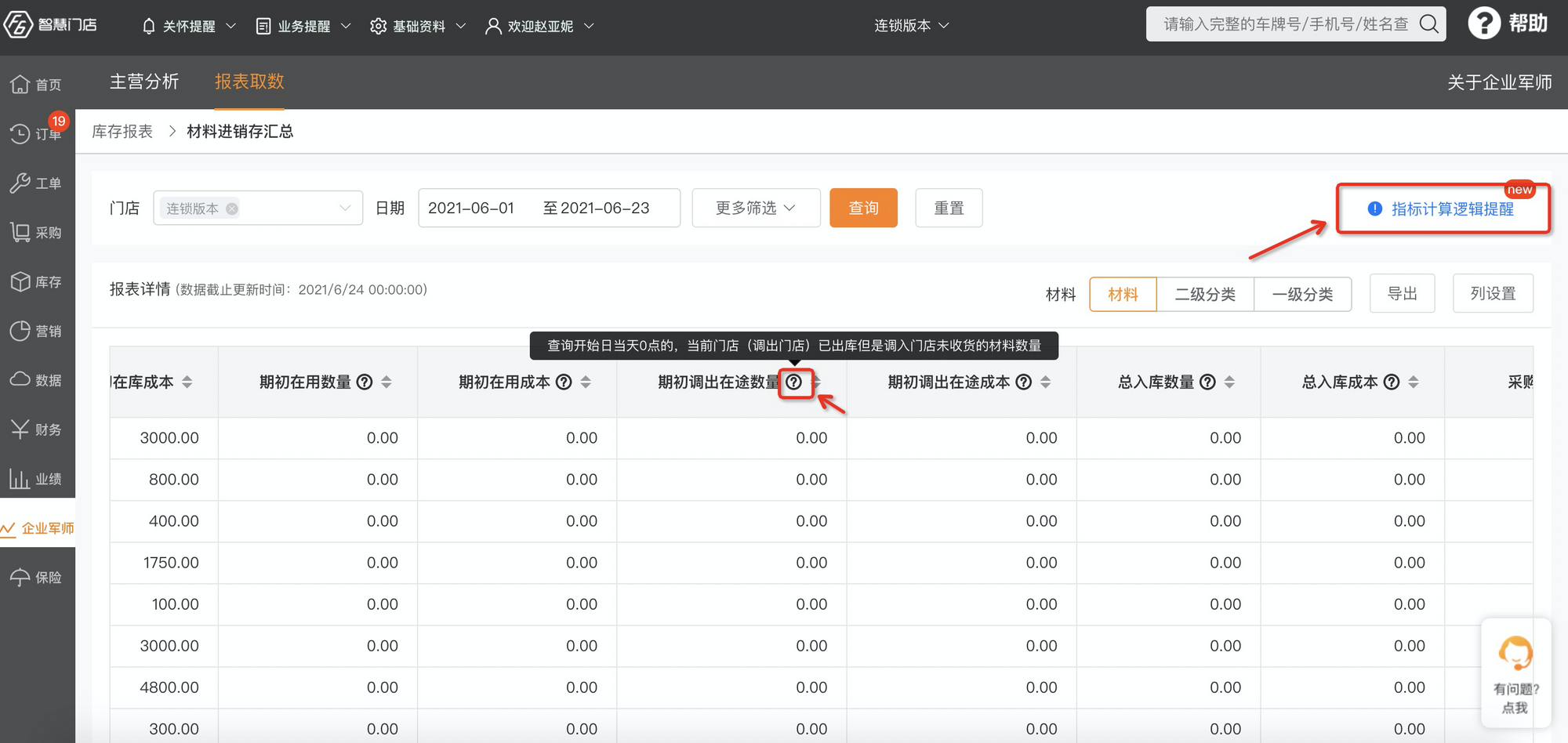Sort by 期初在用数量 column arrows
This screenshot has height=743, width=1568.
click(387, 382)
